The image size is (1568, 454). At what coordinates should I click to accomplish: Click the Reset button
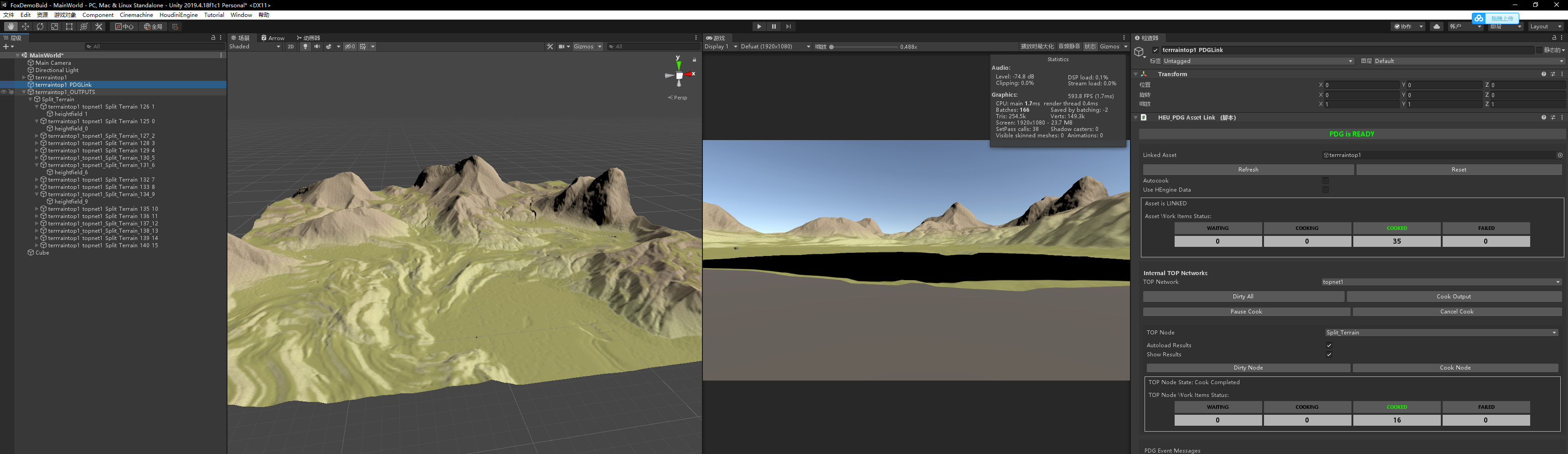coord(1459,170)
